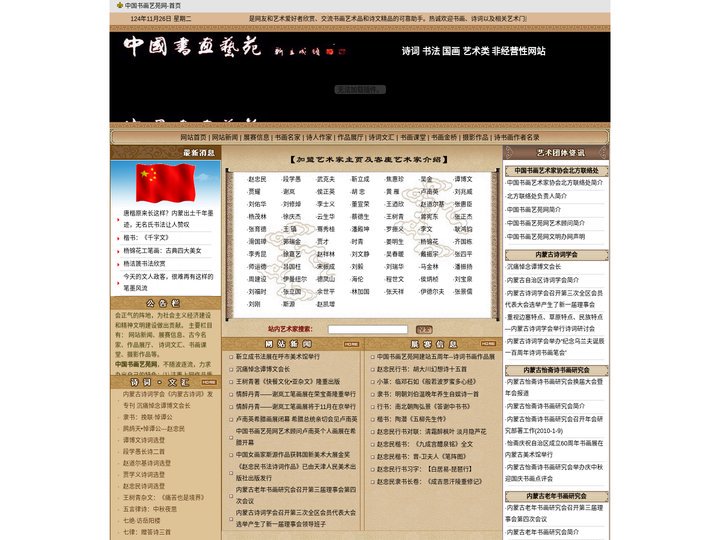This screenshot has width=720, height=540.
Task: Open 卢禹英希腊画展闭幕 news link
Action: 297,419
